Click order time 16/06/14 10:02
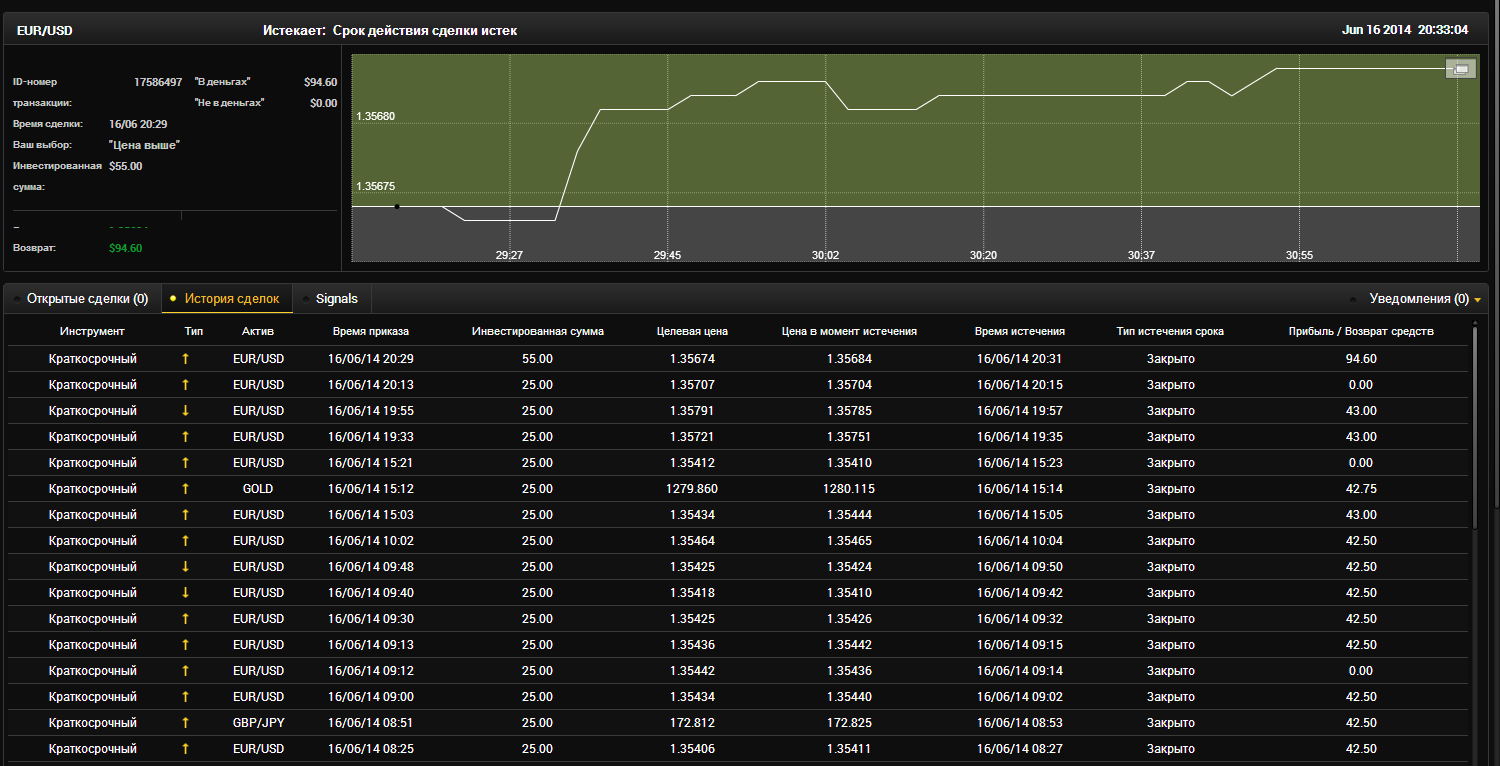 (x=371, y=541)
